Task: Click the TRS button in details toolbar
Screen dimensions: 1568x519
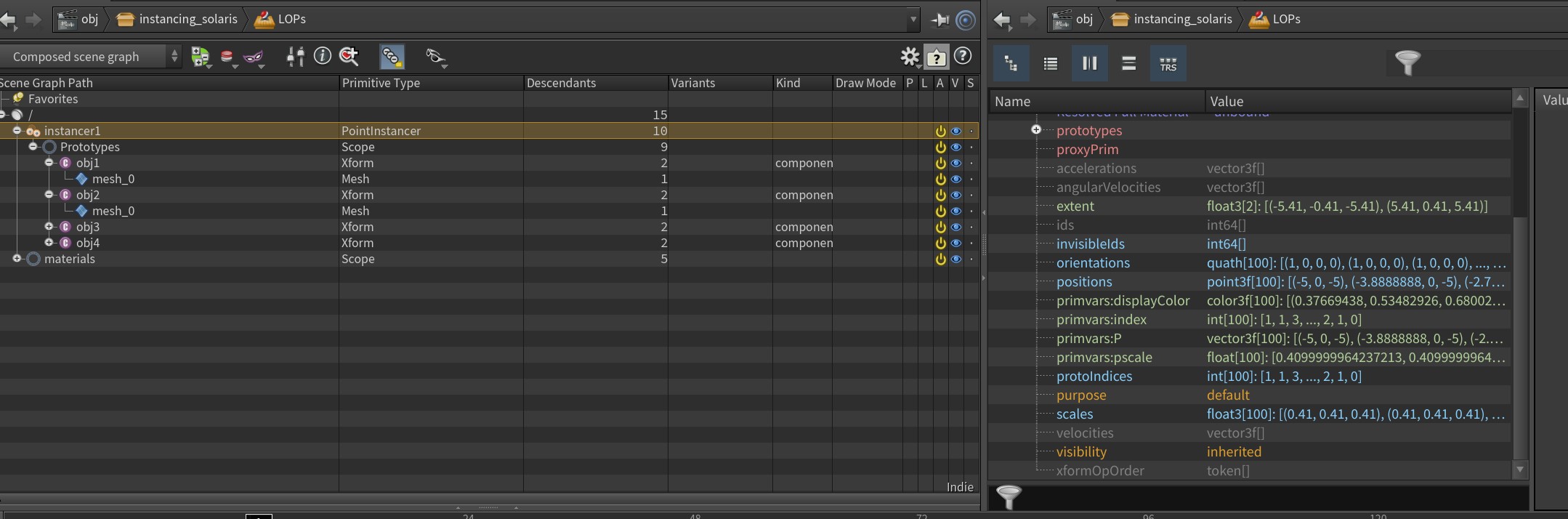Action: (x=1168, y=63)
